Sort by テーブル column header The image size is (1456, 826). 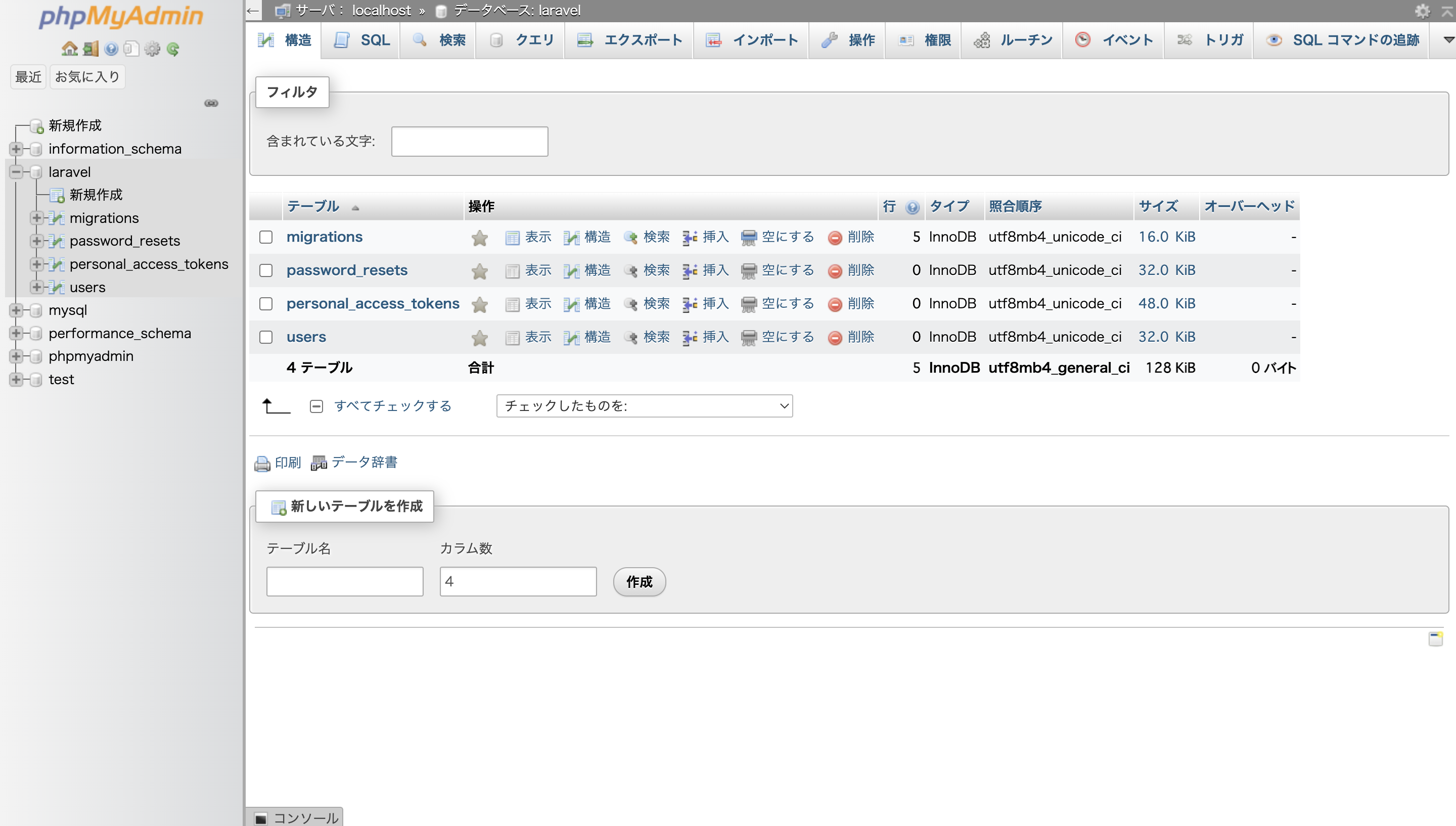pyautogui.click(x=313, y=206)
